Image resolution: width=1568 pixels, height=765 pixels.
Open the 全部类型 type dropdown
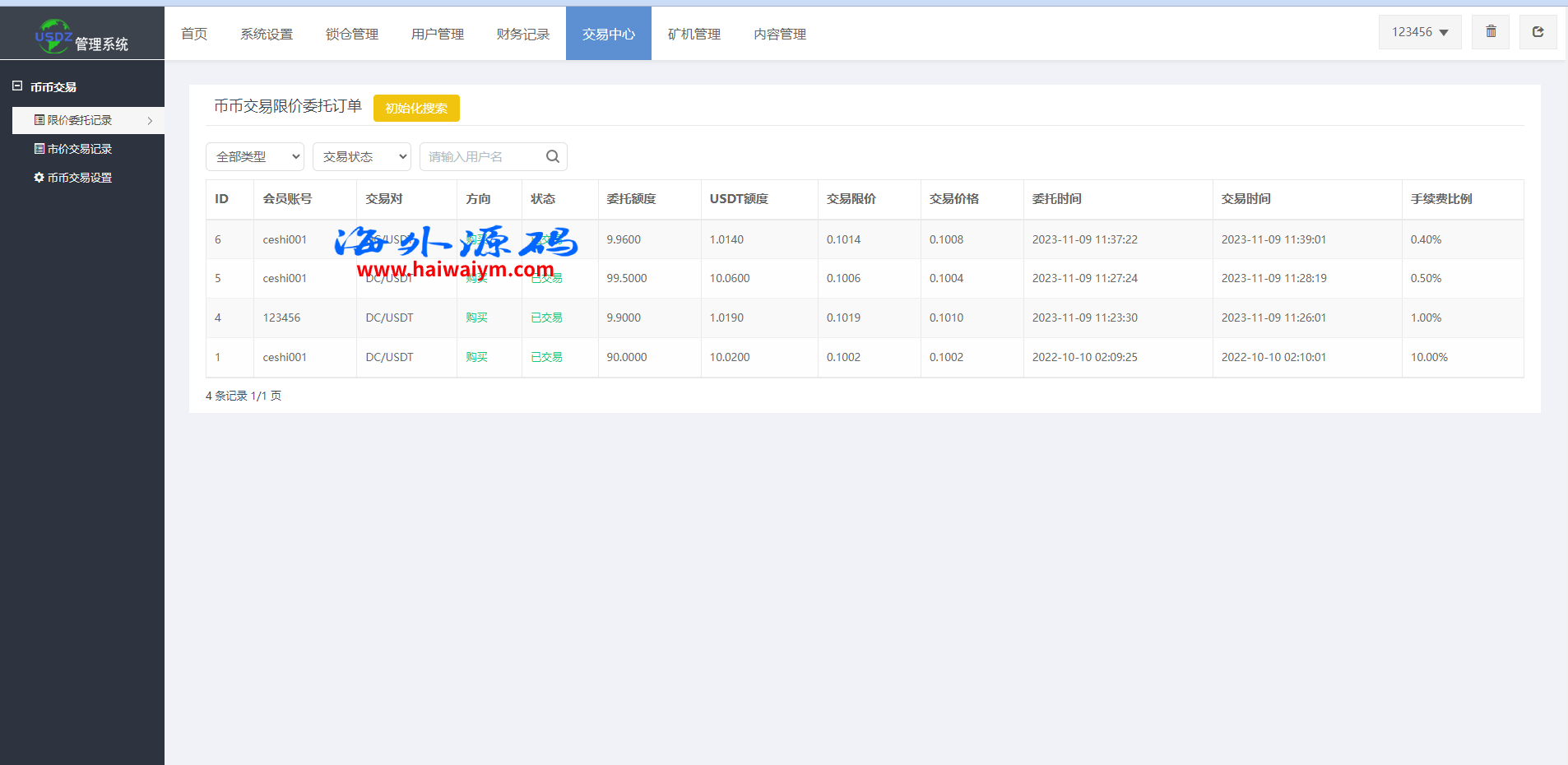coord(255,156)
